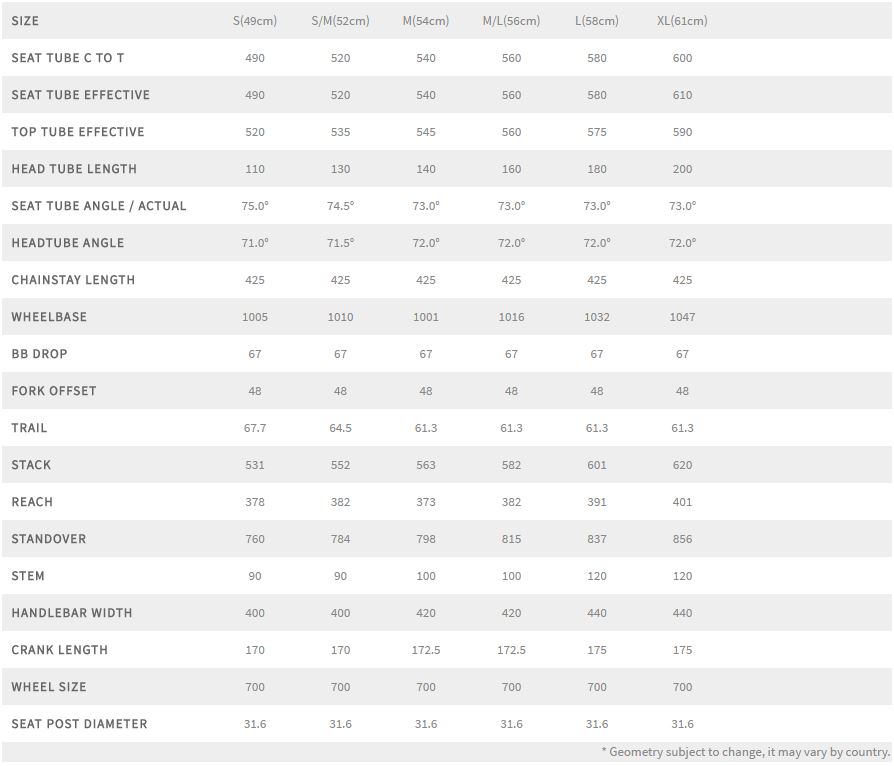
Task: Click the 67.7 trail value
Action: click(255, 428)
